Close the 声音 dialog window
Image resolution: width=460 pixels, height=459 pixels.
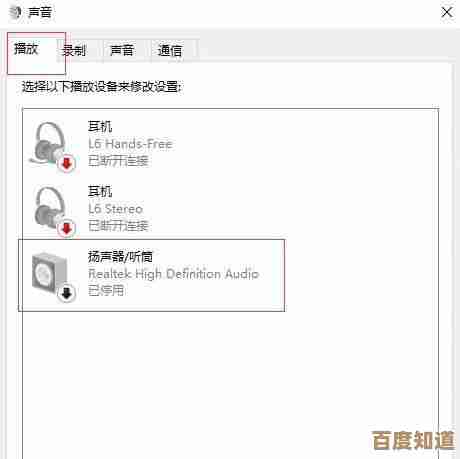[x=447, y=12]
